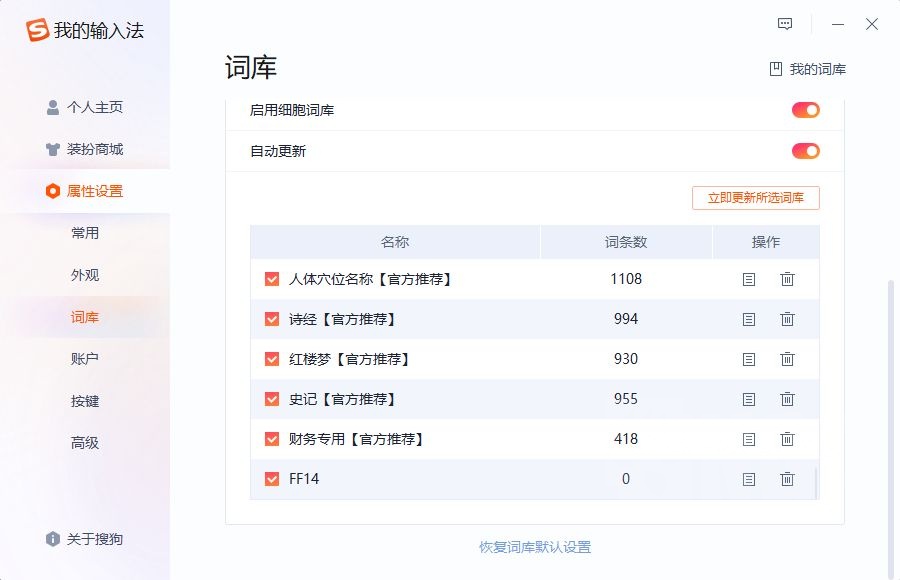Open 我的词库 at top right
Viewport: 900px width, 580px height.
pos(807,69)
